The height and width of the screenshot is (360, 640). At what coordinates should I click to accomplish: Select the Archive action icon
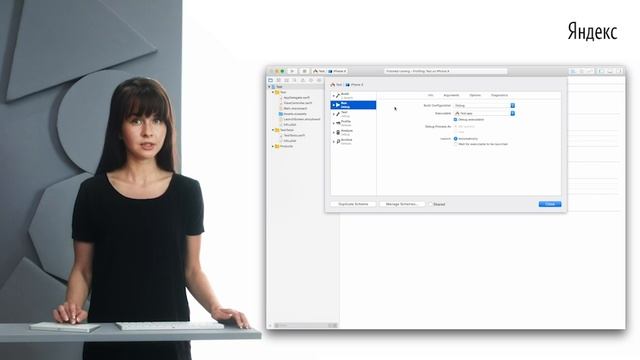coord(338,142)
